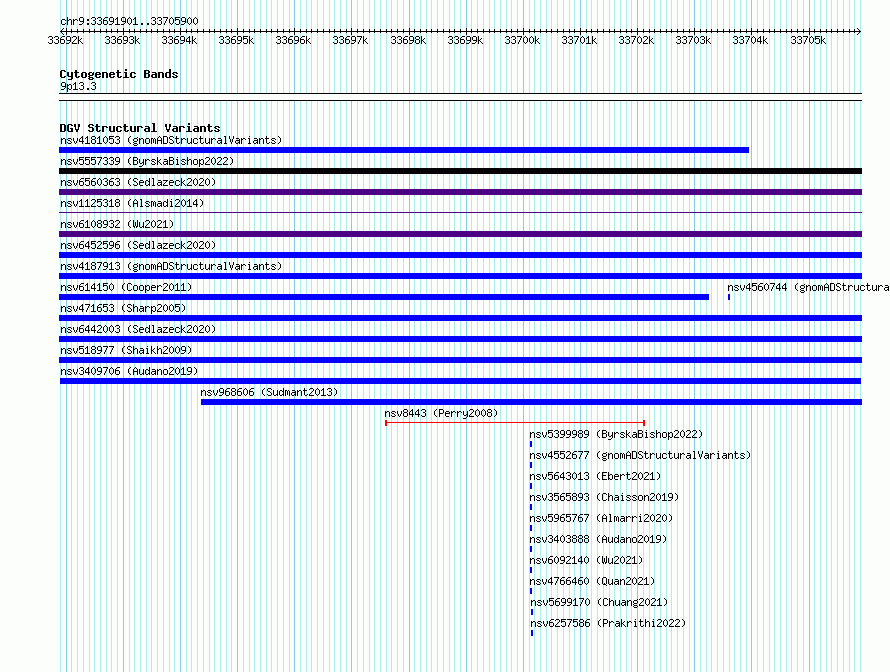This screenshot has height=672, width=890.
Task: Select the blue nsv4181053 variant bar
Action: tap(404, 150)
